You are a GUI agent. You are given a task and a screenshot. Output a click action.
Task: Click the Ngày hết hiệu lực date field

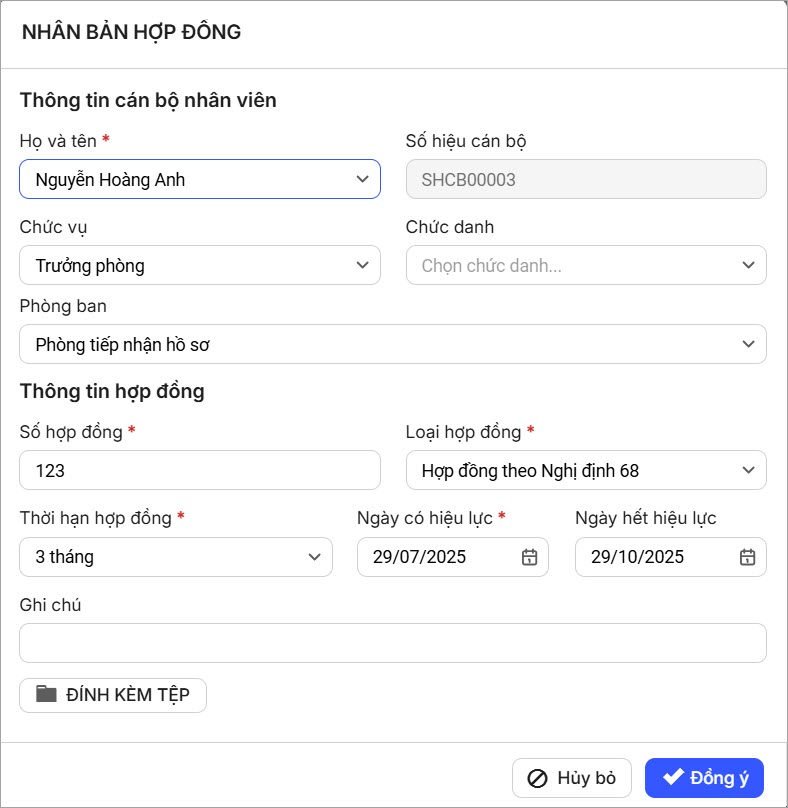click(x=658, y=557)
